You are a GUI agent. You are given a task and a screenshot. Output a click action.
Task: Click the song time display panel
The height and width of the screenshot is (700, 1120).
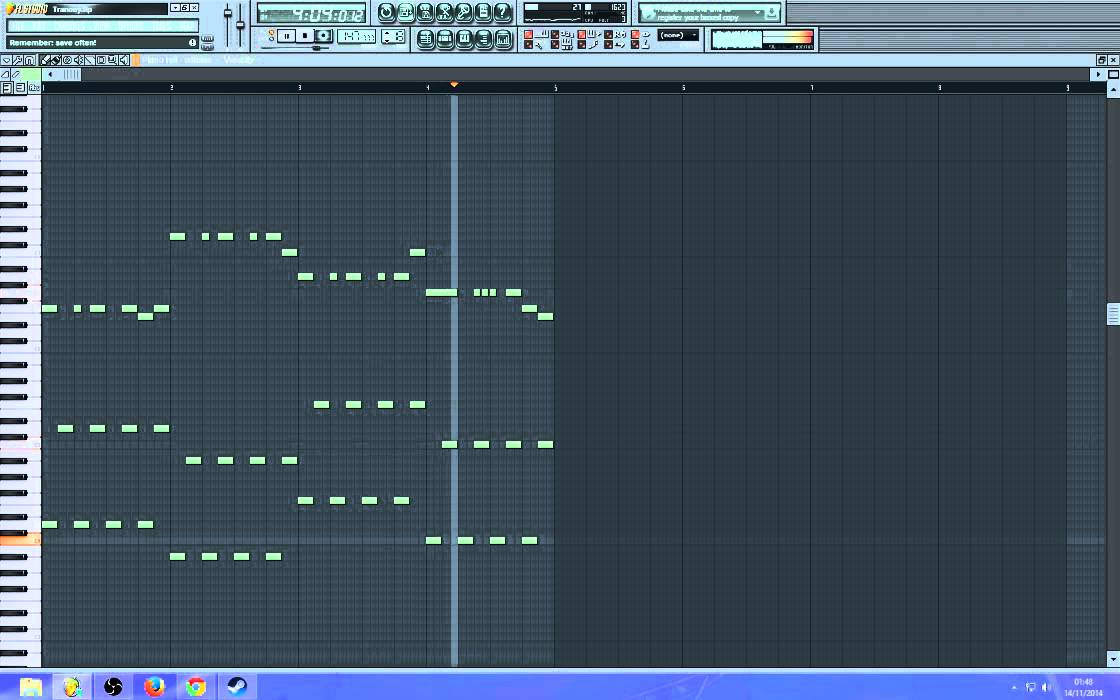click(x=311, y=14)
